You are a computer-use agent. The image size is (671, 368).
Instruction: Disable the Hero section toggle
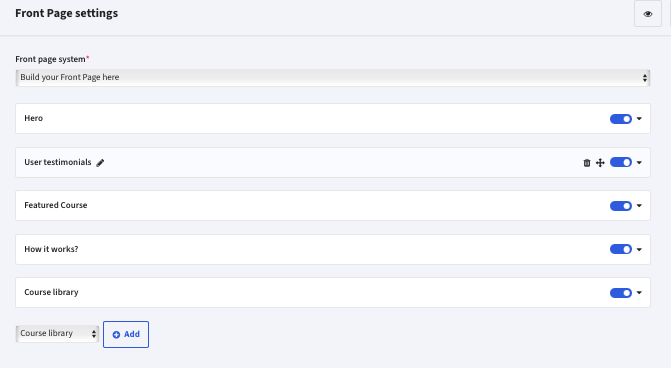(621, 119)
